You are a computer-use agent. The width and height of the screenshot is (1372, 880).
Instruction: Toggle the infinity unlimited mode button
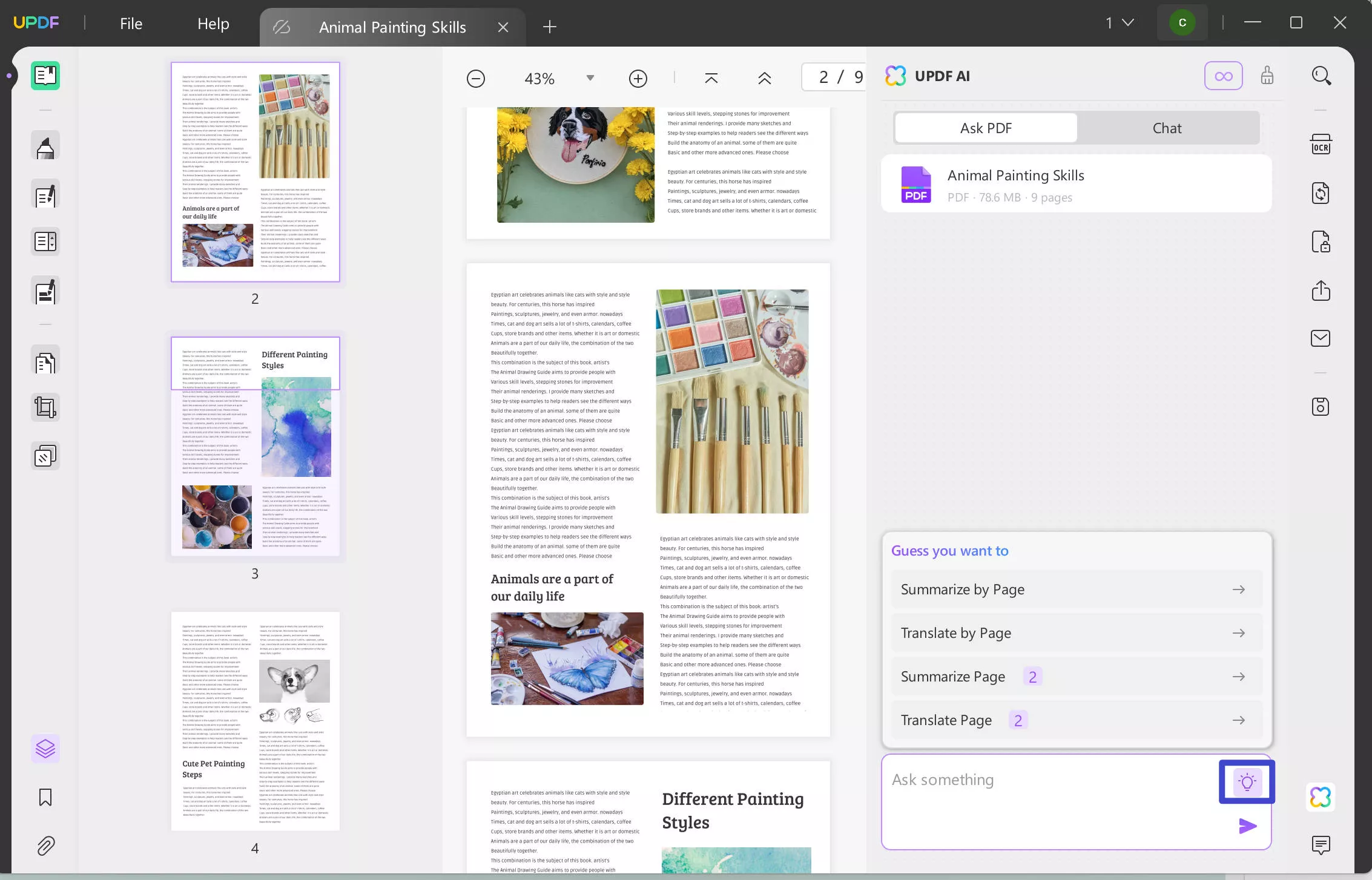pyautogui.click(x=1224, y=76)
